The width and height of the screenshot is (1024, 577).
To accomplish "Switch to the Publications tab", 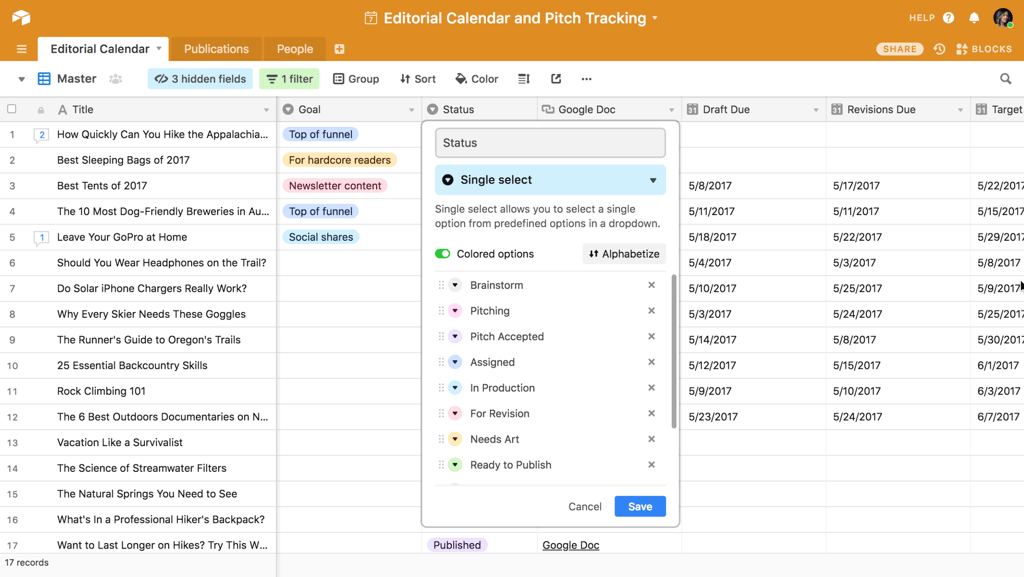I will coord(216,48).
